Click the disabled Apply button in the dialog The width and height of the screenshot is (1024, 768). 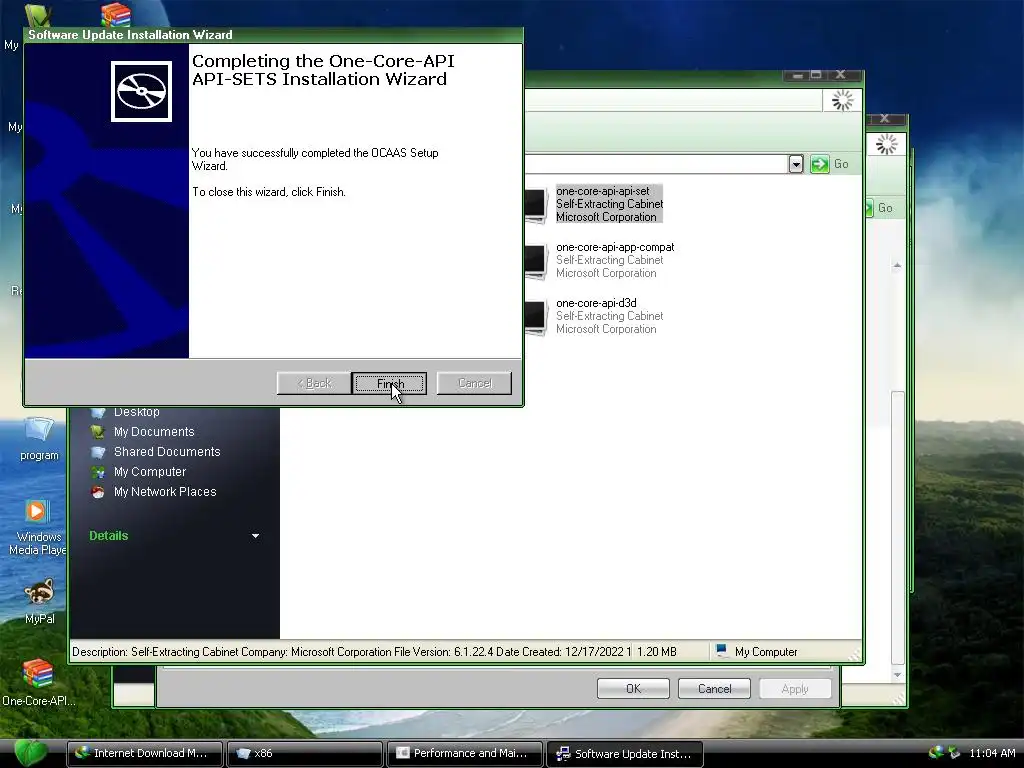[x=794, y=688]
